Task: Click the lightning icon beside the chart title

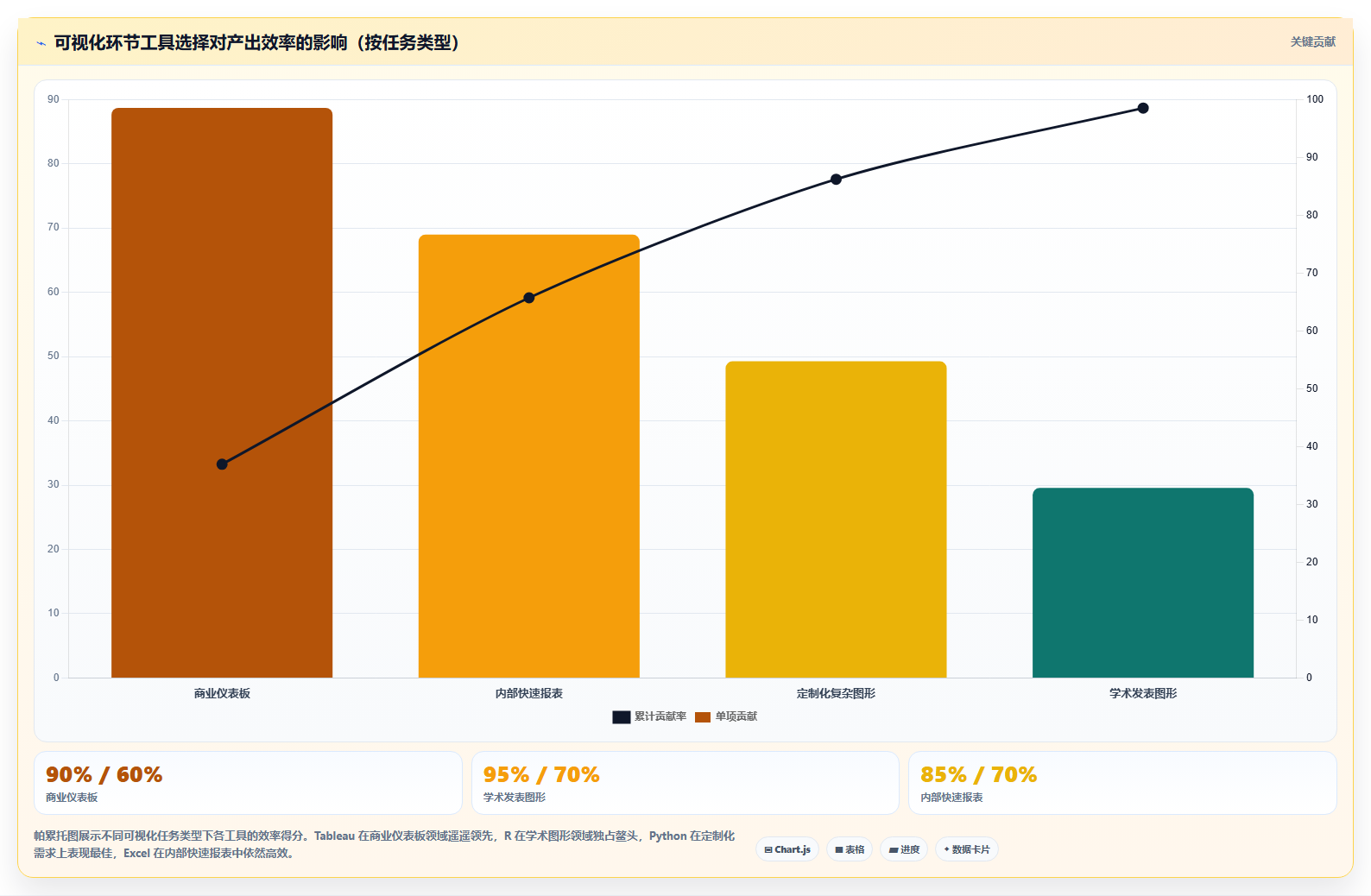Action: (41, 43)
